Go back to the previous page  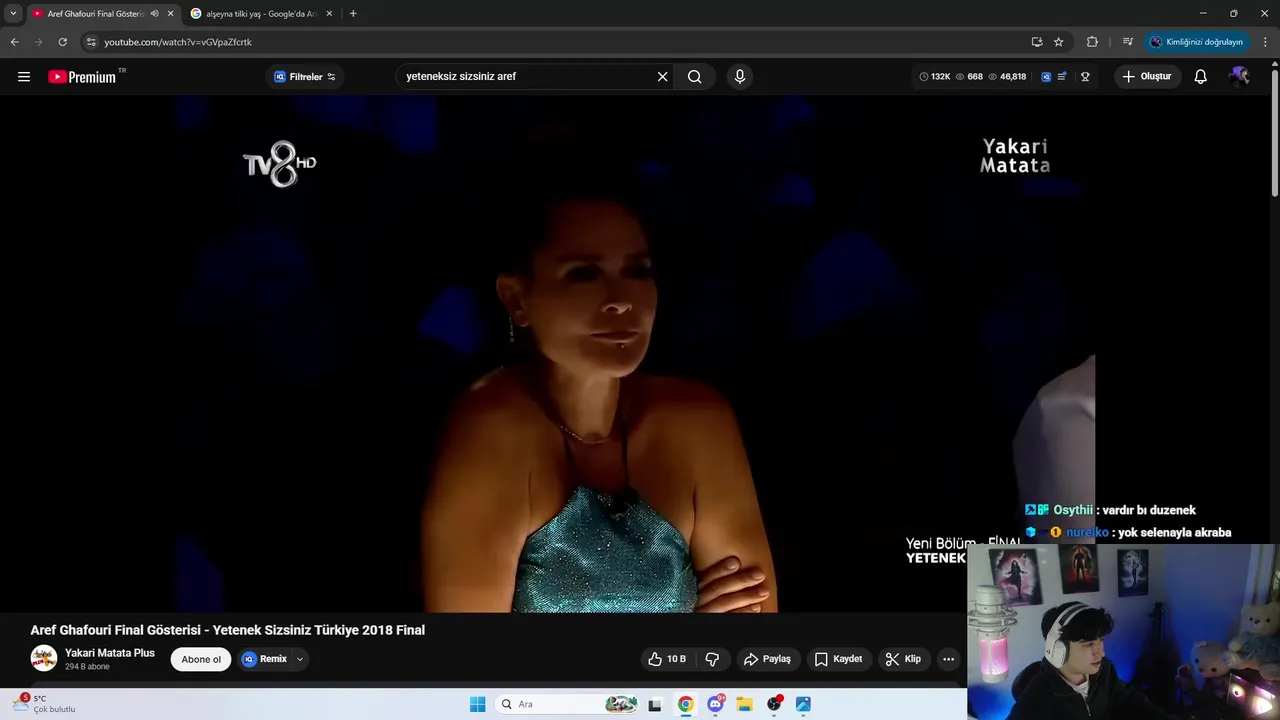(14, 42)
